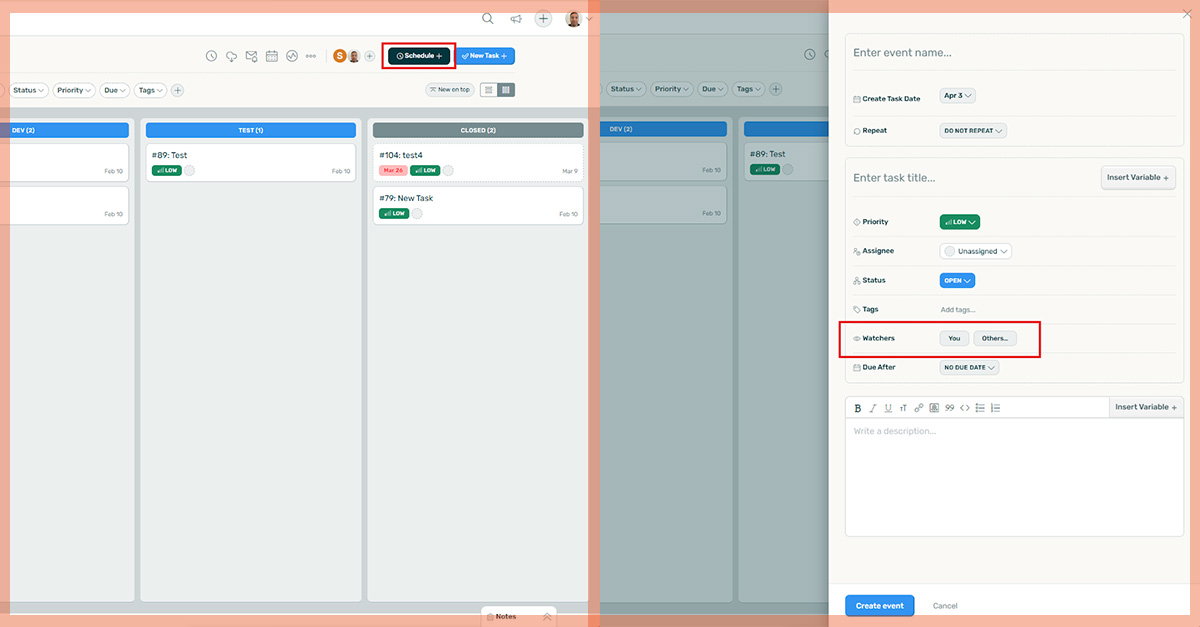Apply underline formatting in description editor
This screenshot has height=627, width=1200.
(888, 408)
